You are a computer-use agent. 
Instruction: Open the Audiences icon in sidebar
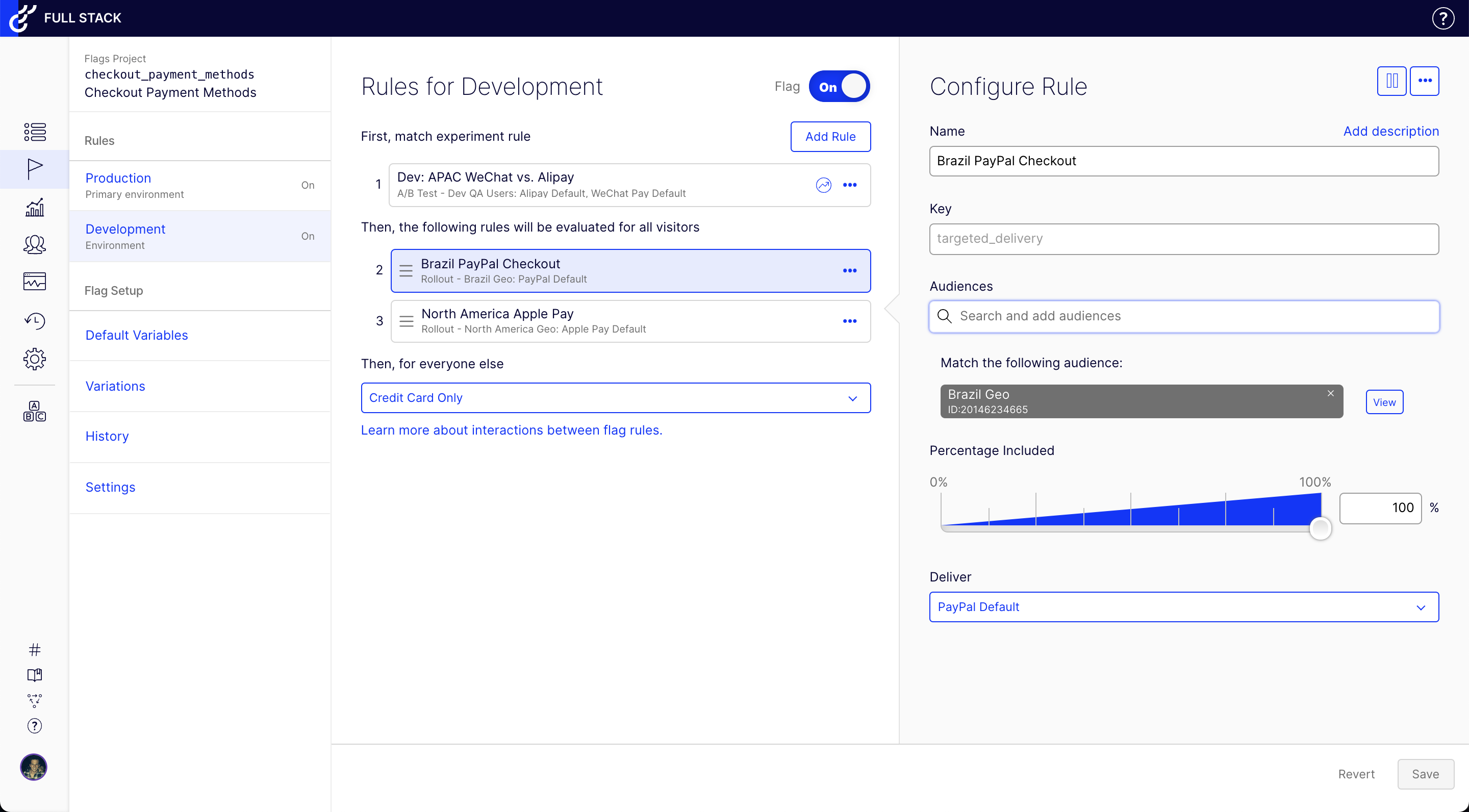34,245
